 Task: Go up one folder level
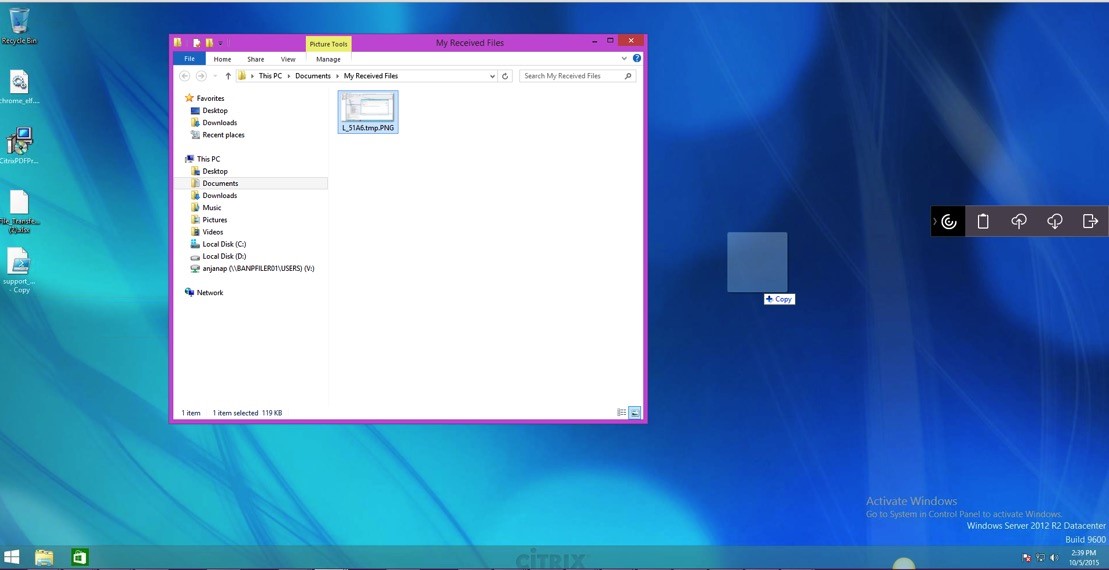tap(228, 76)
